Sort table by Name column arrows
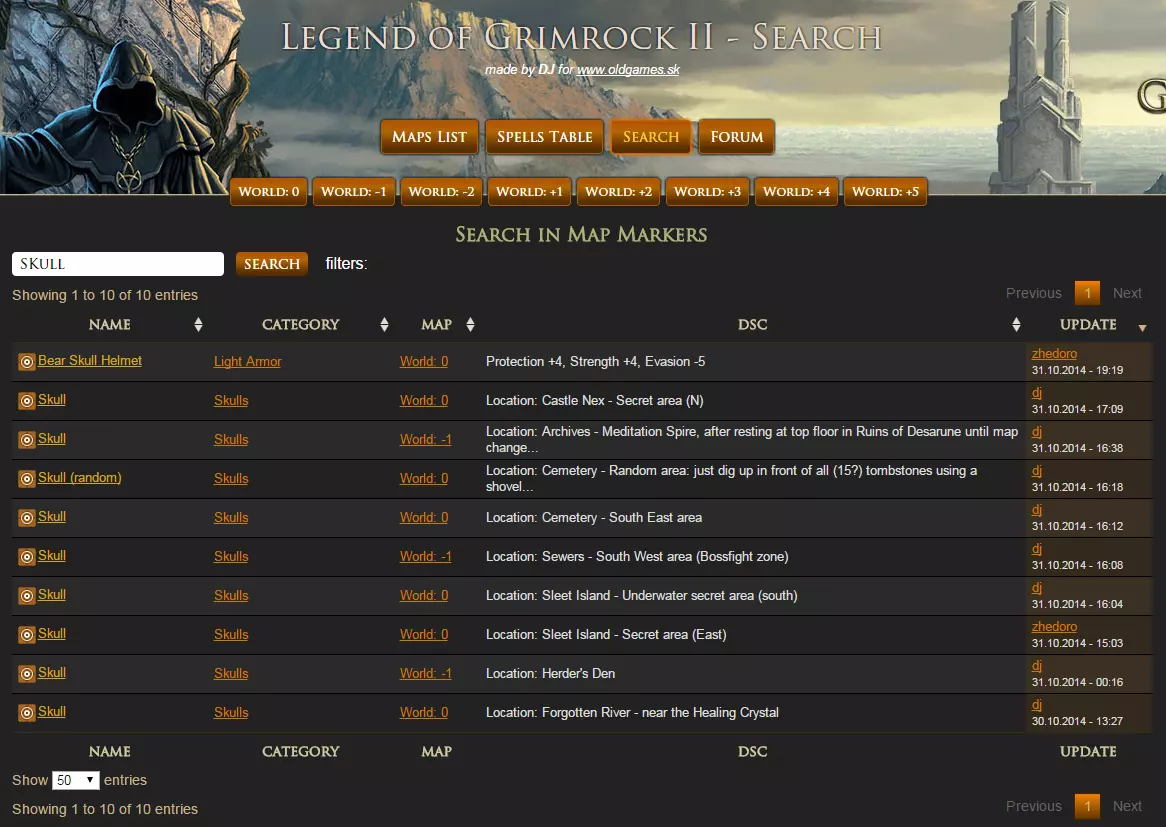 point(198,324)
